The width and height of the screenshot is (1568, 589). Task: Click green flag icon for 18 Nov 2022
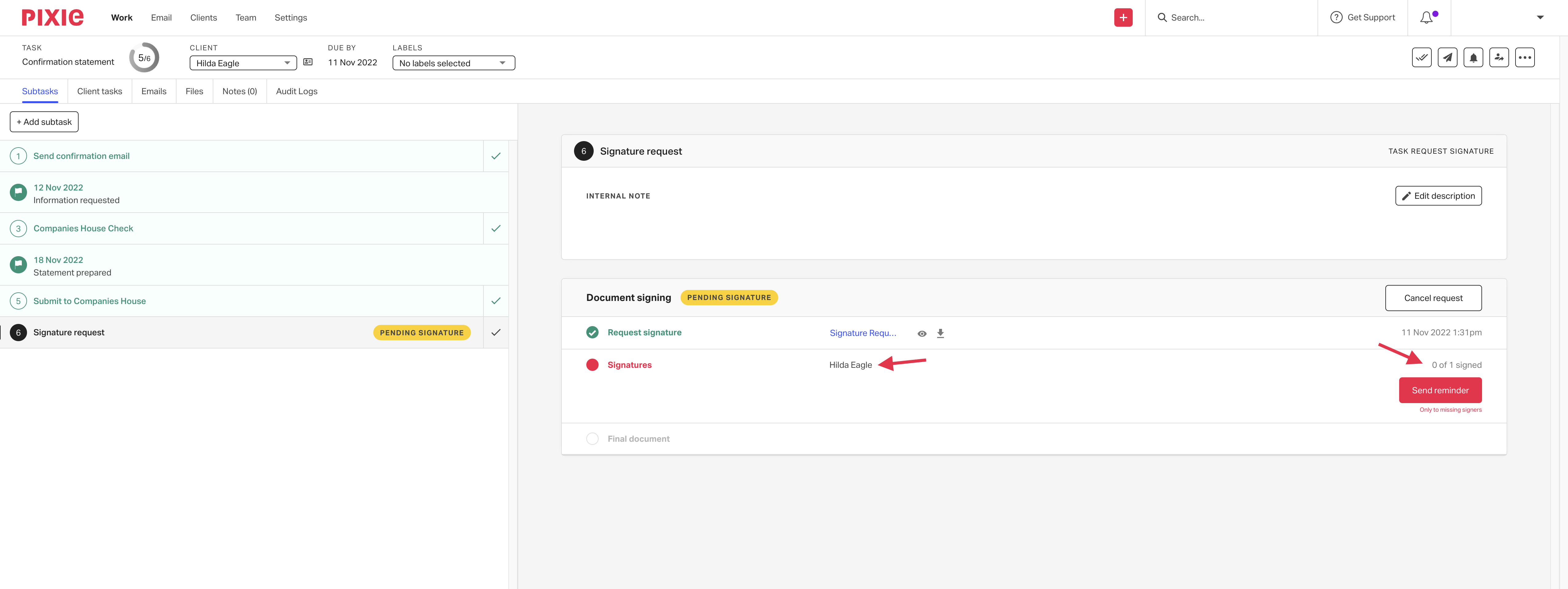click(18, 265)
